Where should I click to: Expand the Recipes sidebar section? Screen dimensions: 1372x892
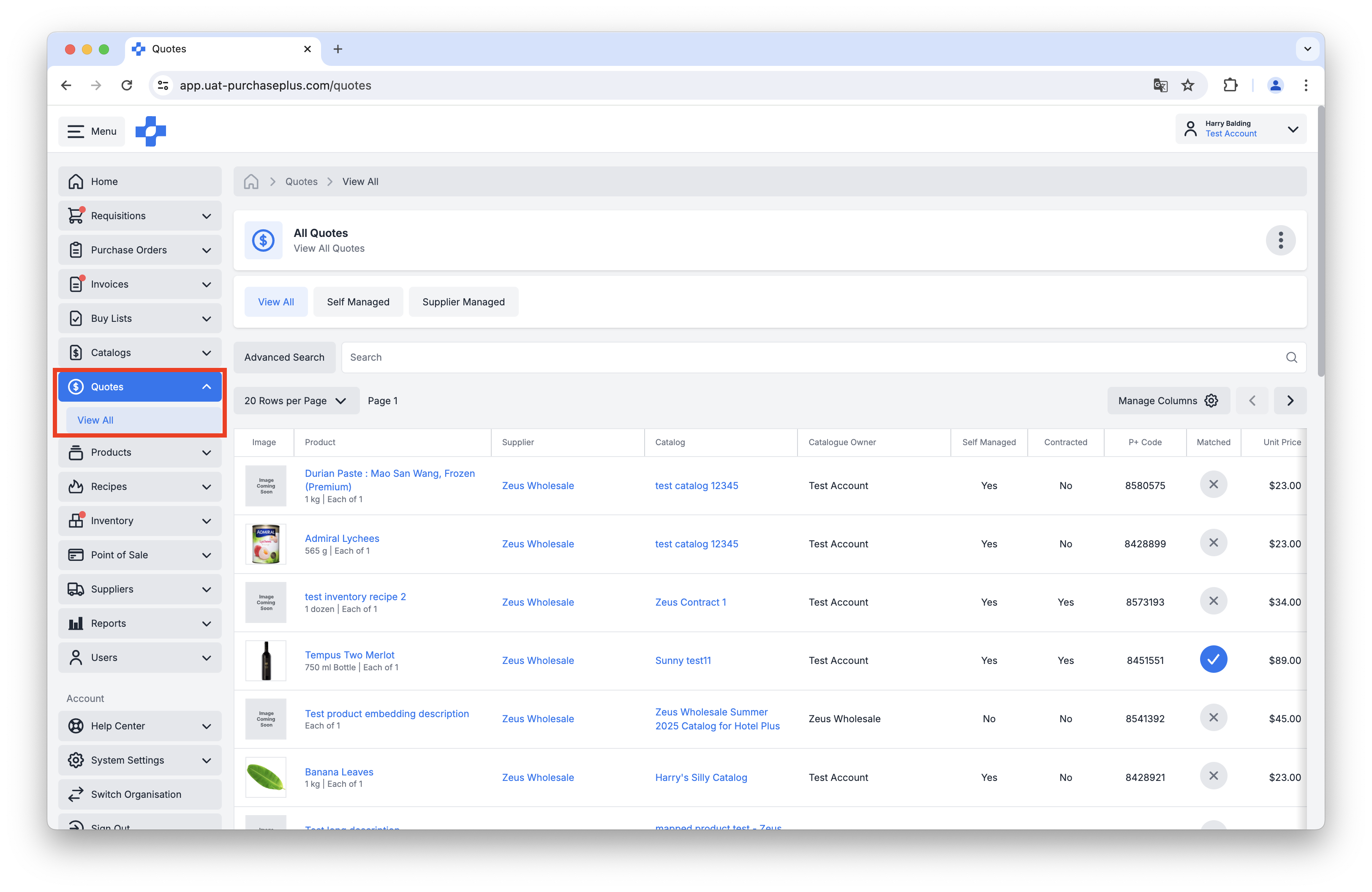(x=140, y=487)
